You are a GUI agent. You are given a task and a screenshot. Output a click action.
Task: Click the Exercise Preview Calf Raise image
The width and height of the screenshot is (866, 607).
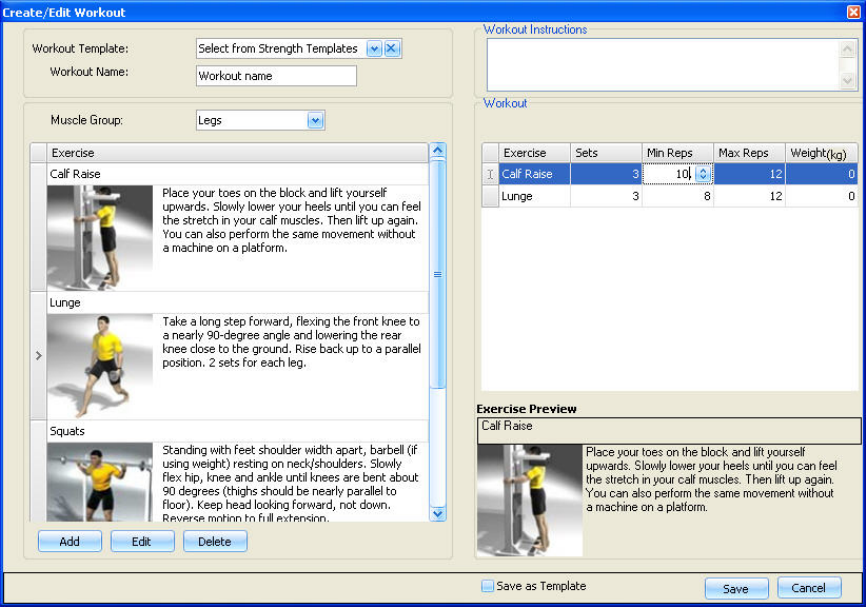tap(530, 500)
